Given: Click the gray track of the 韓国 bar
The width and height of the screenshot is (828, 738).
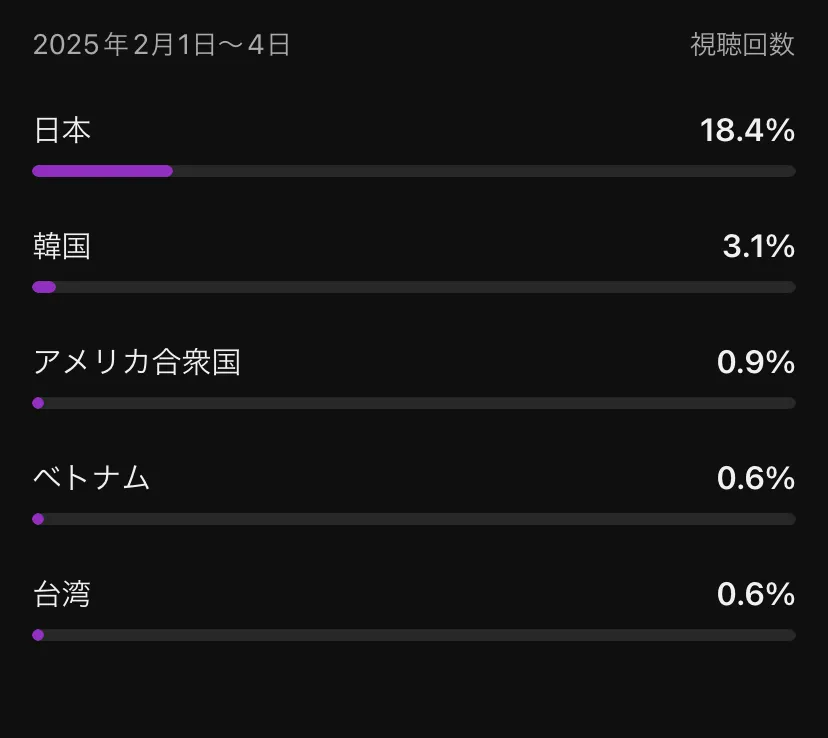Looking at the screenshot, I should pos(426,287).
